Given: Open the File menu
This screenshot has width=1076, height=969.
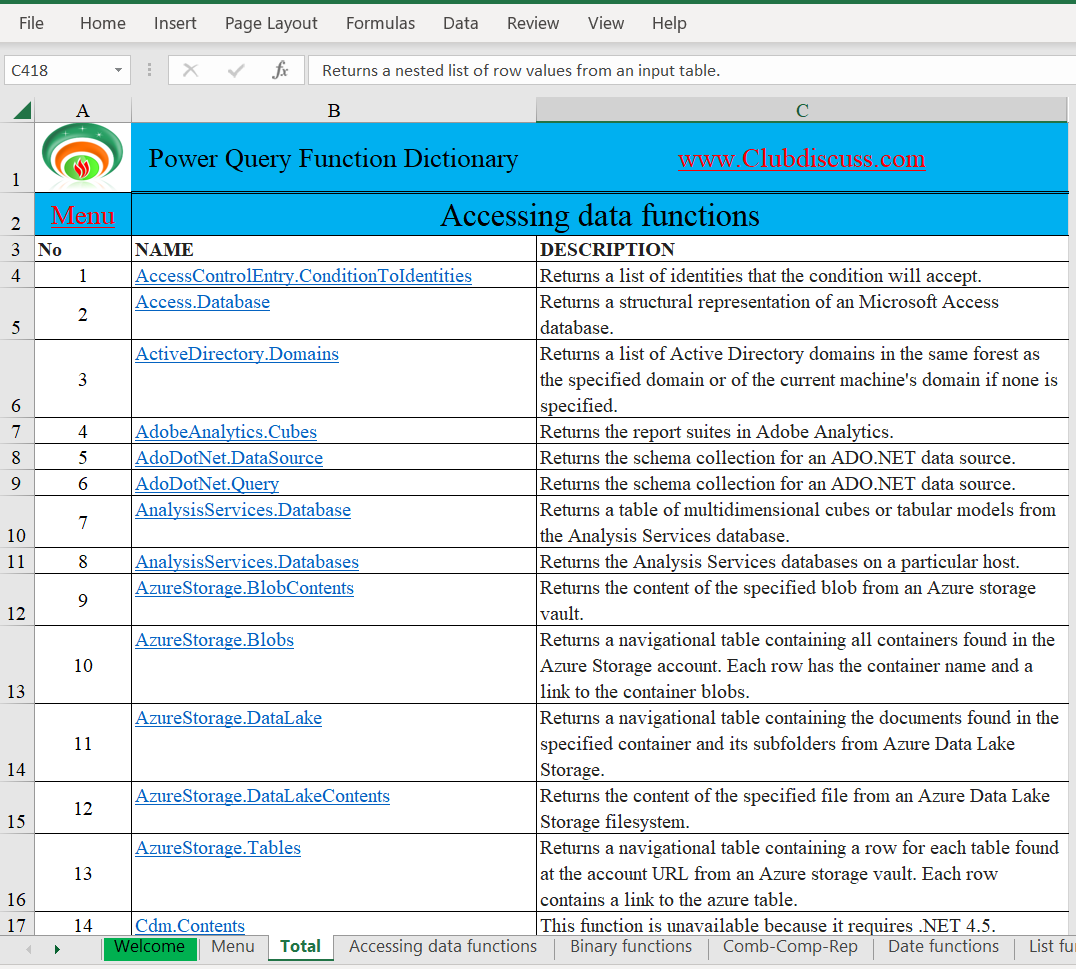Looking at the screenshot, I should 32,23.
